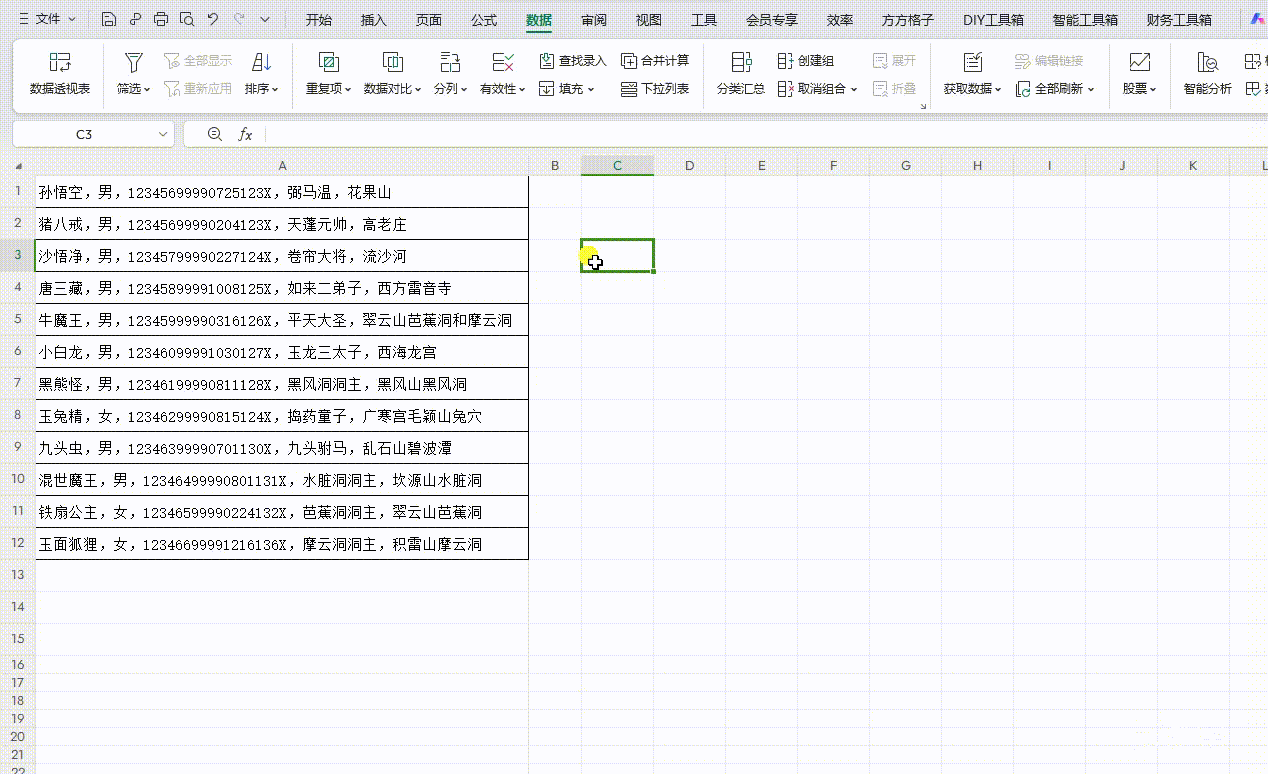Select the cell starting with 铁扇公主
Screen dimensions: 1268x774
[282, 512]
